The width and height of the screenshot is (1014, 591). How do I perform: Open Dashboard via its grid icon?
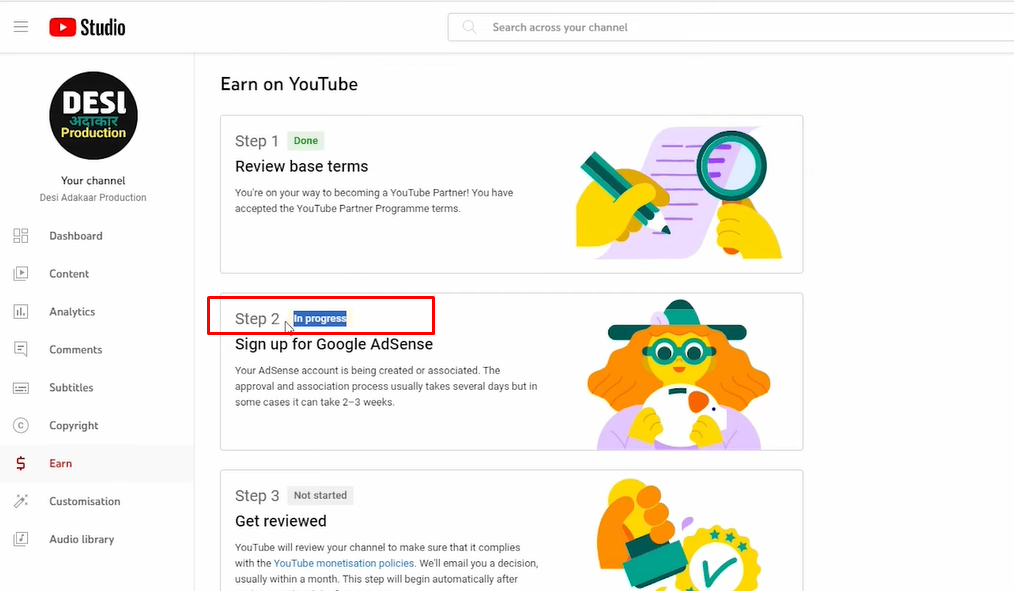20,236
